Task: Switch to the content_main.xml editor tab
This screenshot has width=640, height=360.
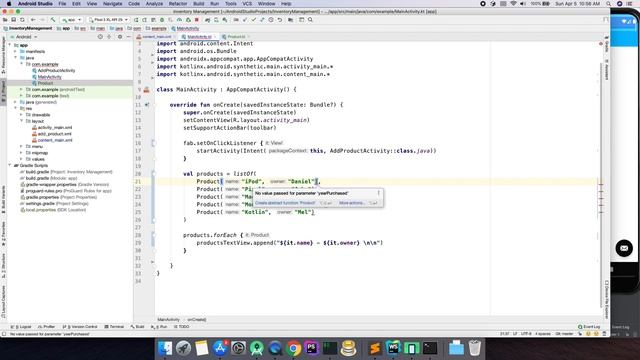Action: pos(156,37)
